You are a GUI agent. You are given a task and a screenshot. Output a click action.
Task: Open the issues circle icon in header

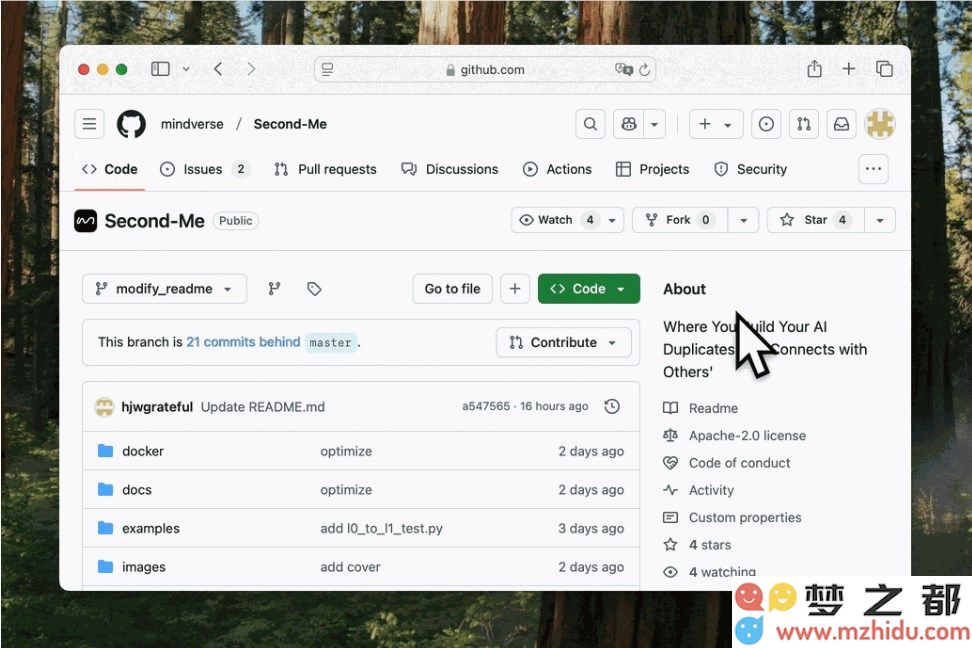pyautogui.click(x=766, y=124)
